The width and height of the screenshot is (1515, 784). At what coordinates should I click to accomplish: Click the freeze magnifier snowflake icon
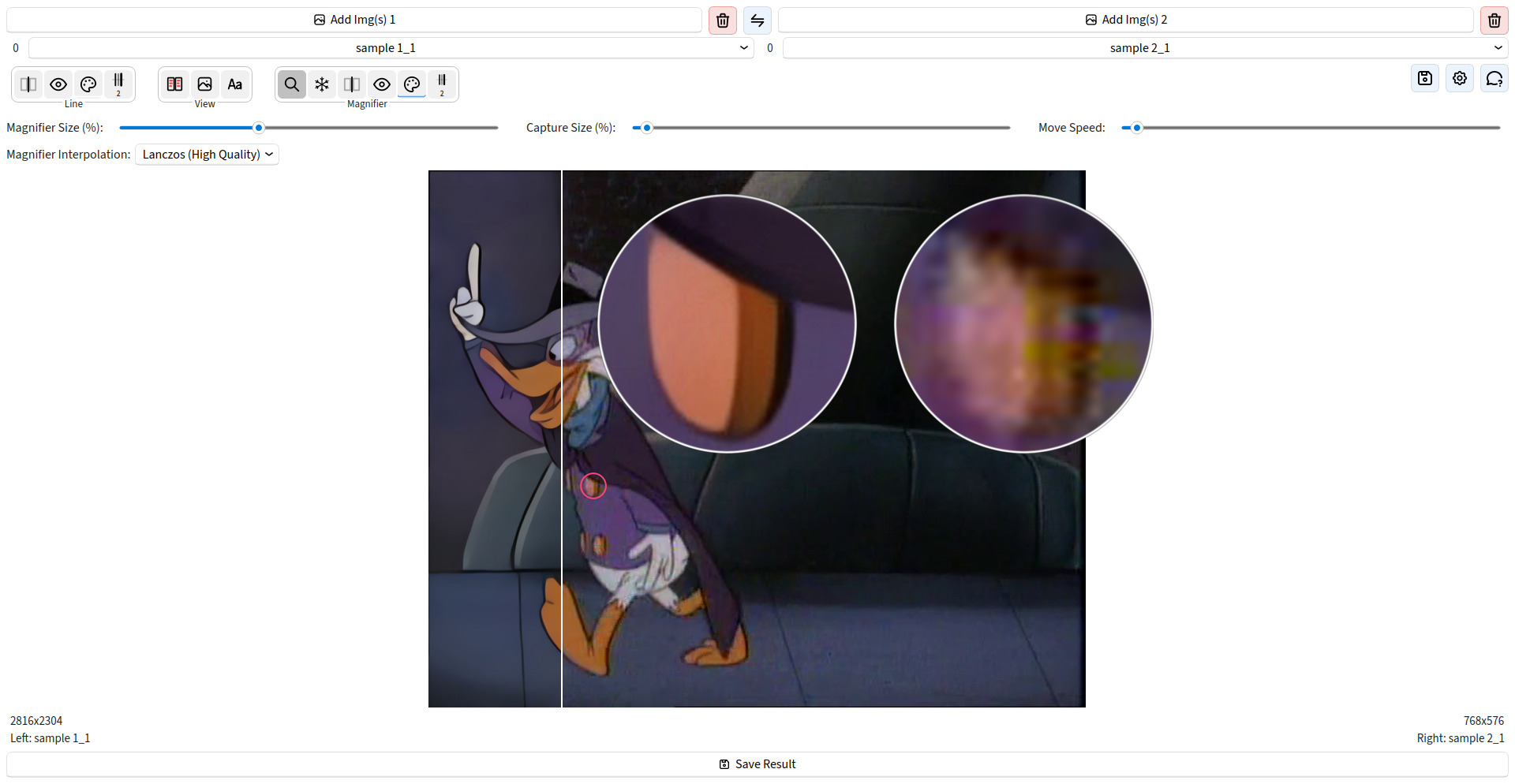pyautogui.click(x=322, y=84)
